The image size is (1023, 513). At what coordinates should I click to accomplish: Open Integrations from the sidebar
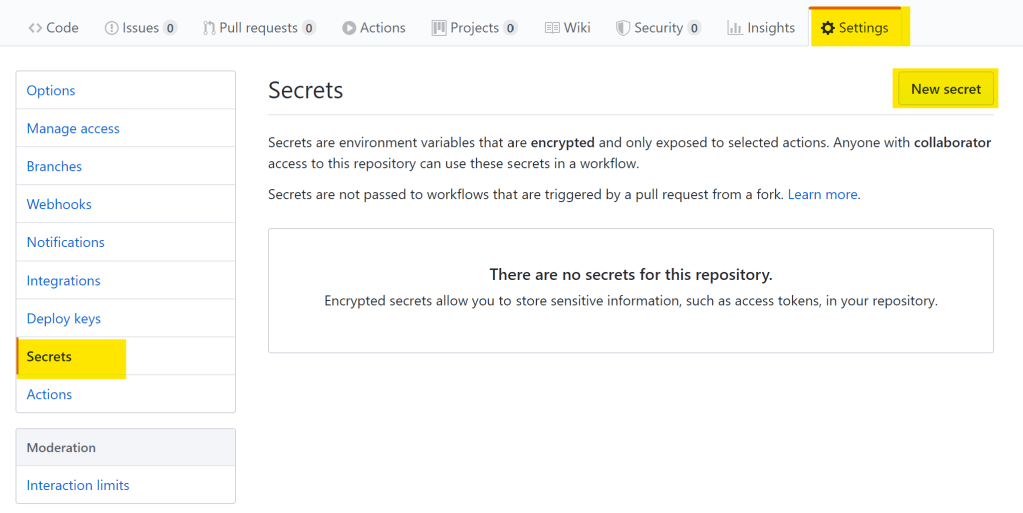[x=63, y=281]
